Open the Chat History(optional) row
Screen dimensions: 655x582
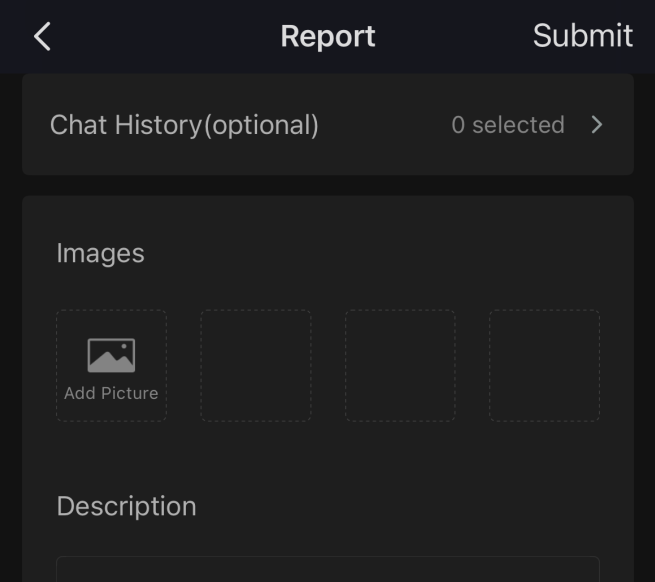point(327,125)
